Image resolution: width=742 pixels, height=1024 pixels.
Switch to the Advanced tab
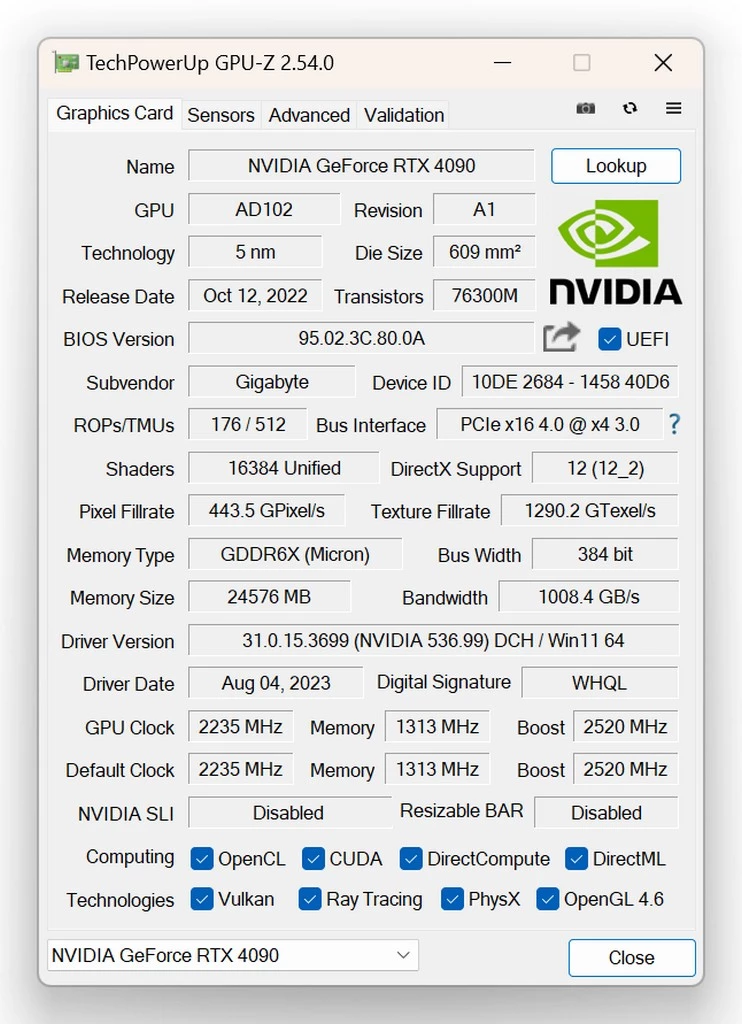point(310,115)
